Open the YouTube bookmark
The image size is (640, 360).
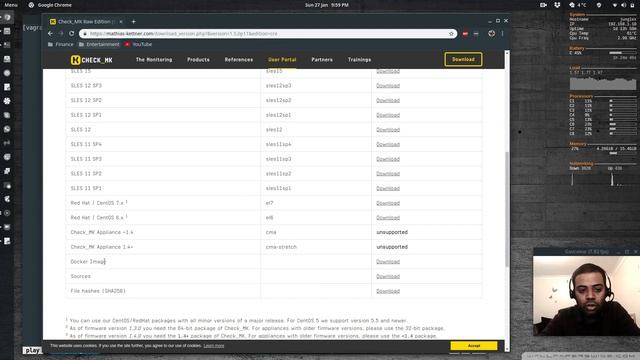pos(138,44)
